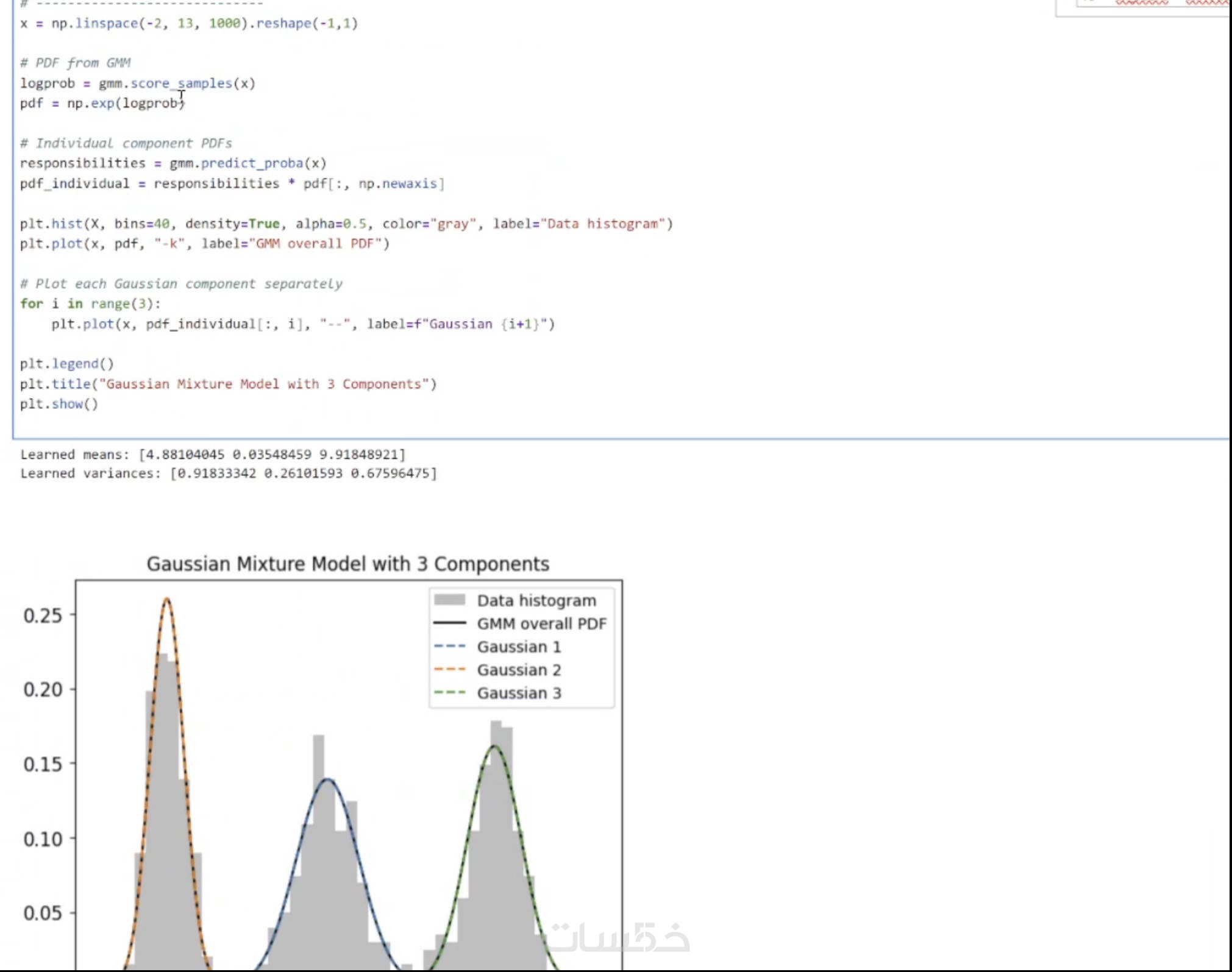Click the gray Data histogram legend swatch
1232x972 pixels.
(x=449, y=600)
